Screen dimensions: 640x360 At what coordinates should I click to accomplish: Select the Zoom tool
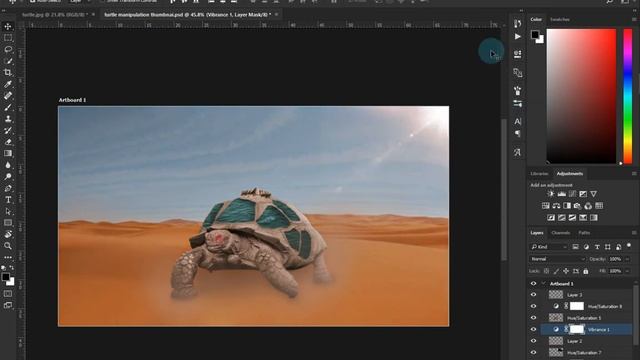coord(8,246)
